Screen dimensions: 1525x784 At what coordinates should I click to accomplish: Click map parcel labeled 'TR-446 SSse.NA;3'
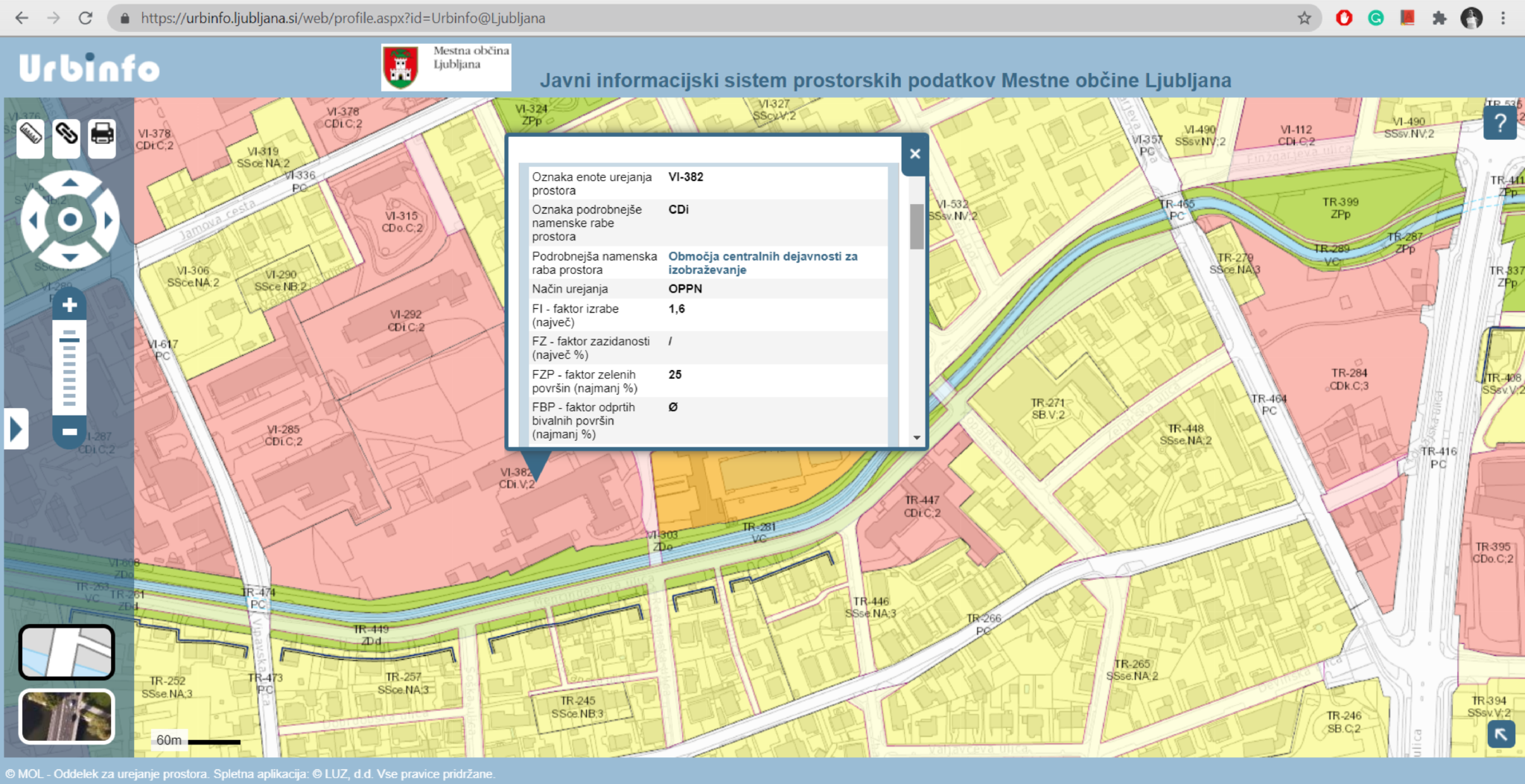[x=870, y=608]
